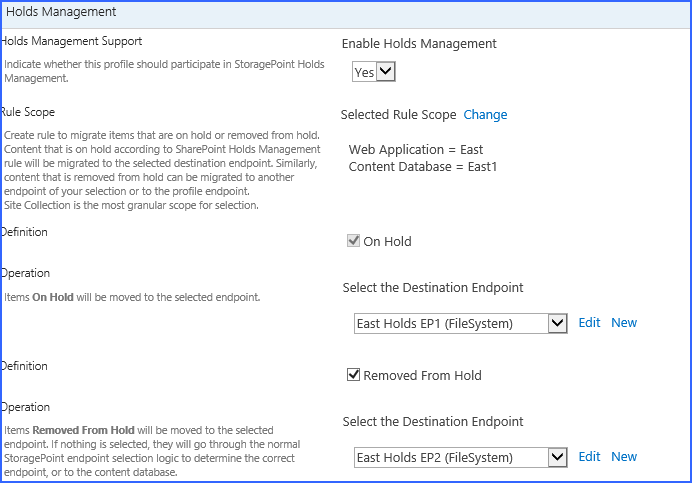Click the Enable Holds Management label
This screenshot has width=692, height=483.
pyautogui.click(x=419, y=44)
